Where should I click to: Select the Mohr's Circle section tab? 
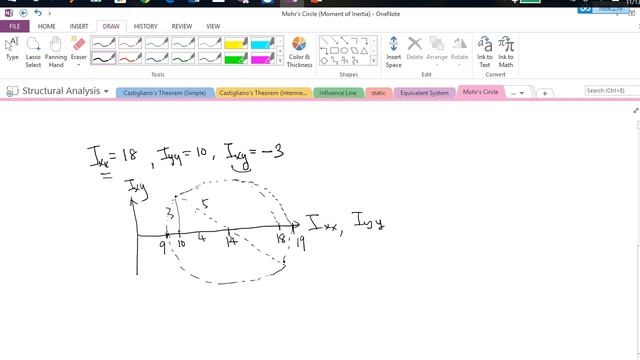(x=480, y=92)
